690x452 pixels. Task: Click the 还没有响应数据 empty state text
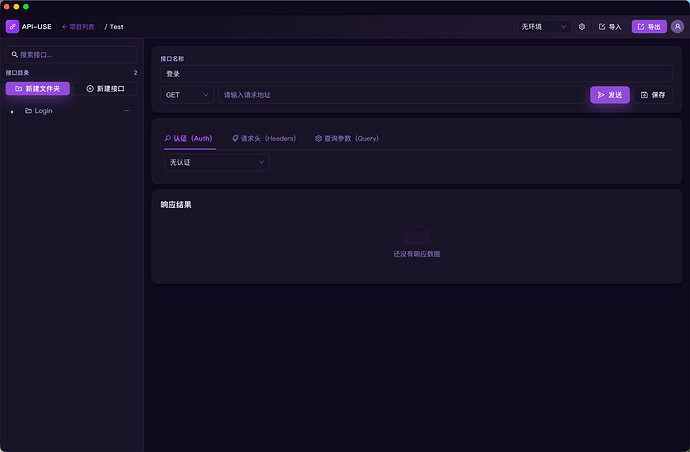click(417, 254)
